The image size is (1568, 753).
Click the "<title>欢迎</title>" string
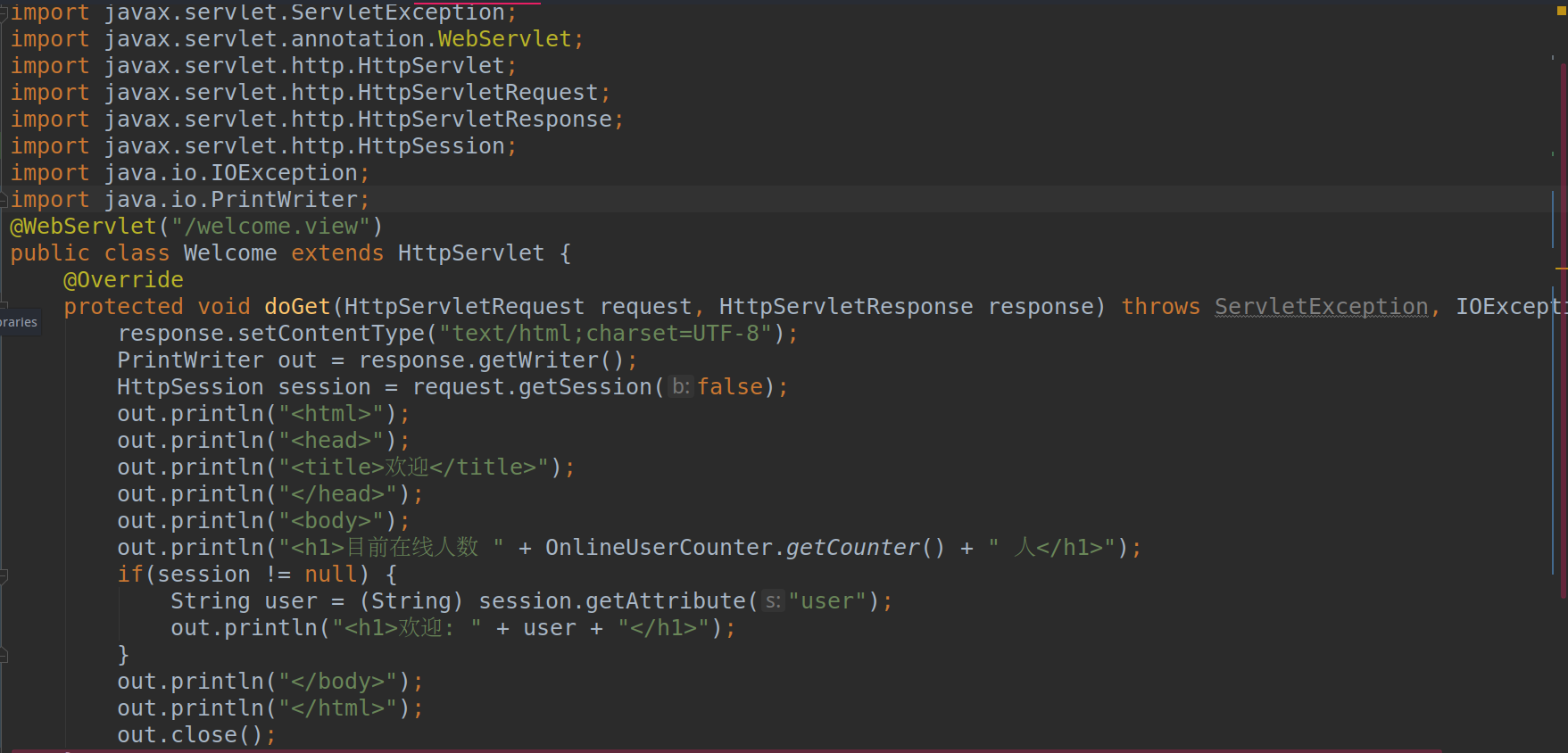pyautogui.click(x=414, y=468)
